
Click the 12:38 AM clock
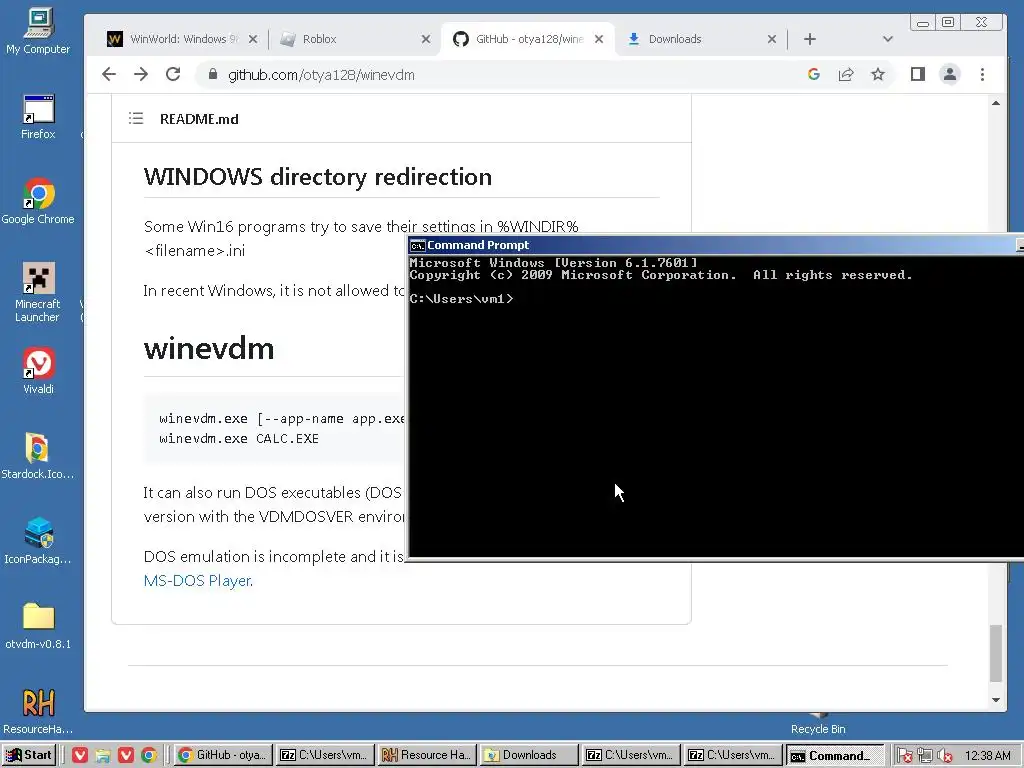pyautogui.click(x=988, y=756)
